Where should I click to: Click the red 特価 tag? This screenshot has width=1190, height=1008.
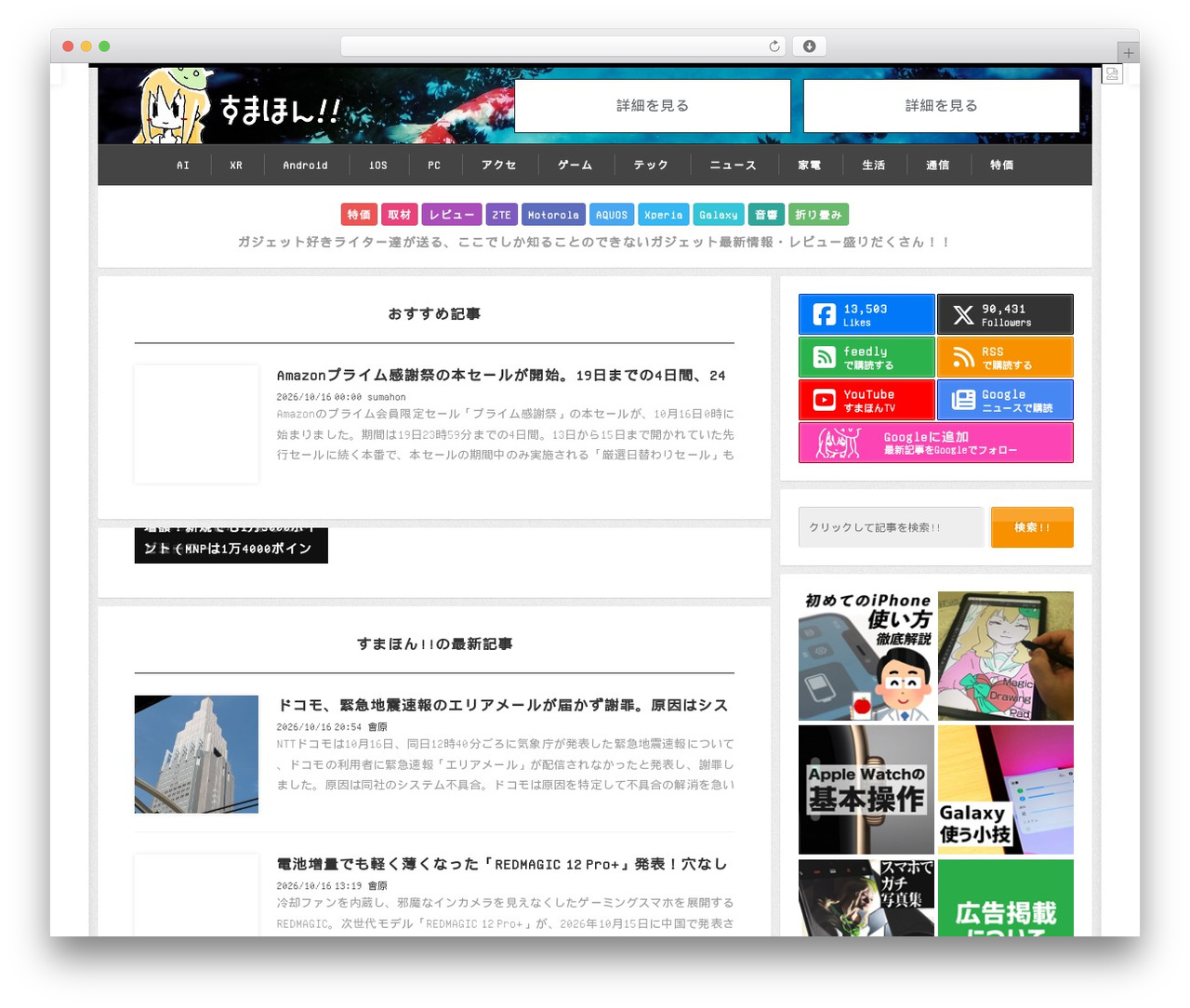click(359, 215)
